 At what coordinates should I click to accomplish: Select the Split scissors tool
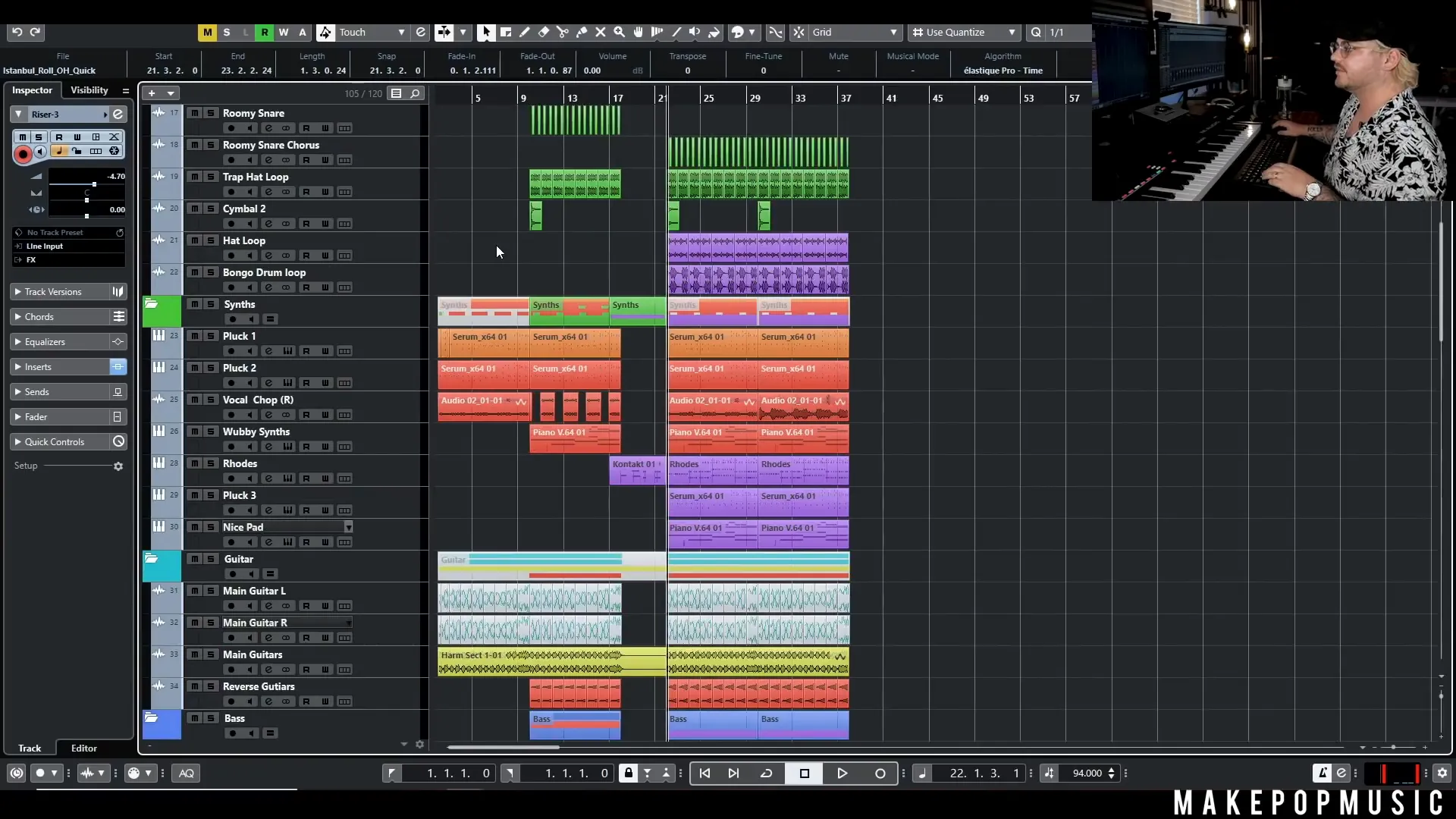[563, 32]
